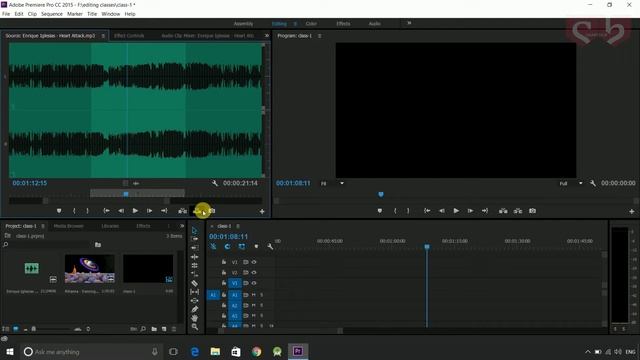The image size is (640, 360).
Task: Play the sequence in Program monitor
Action: (x=456, y=211)
